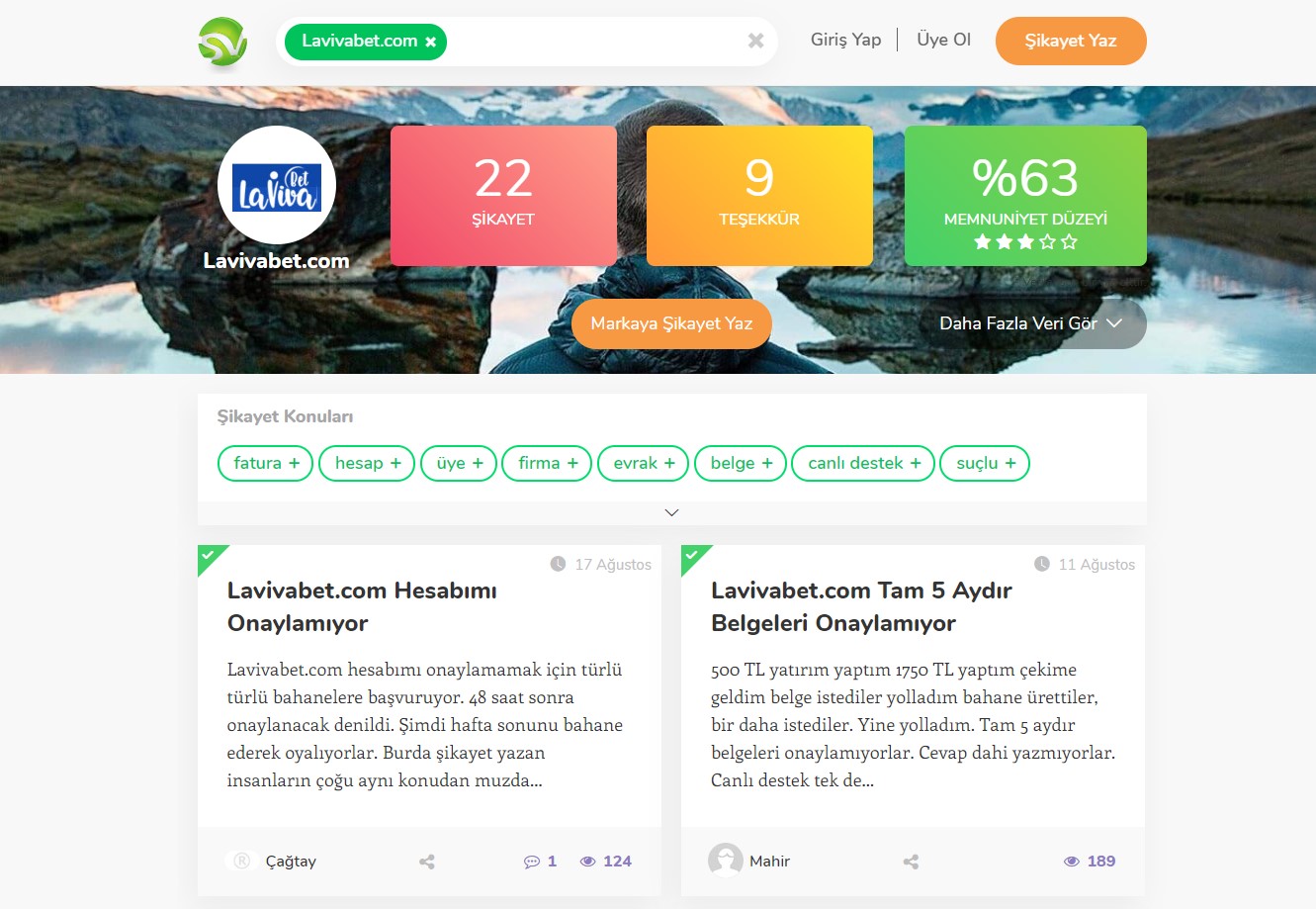
Task: Click the Şikayet Yaz button
Action: point(1071,42)
